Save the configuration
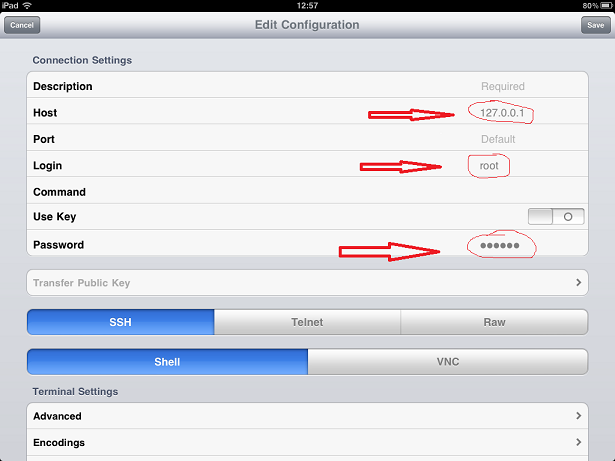This screenshot has width=615, height=461. pyautogui.click(x=594, y=24)
